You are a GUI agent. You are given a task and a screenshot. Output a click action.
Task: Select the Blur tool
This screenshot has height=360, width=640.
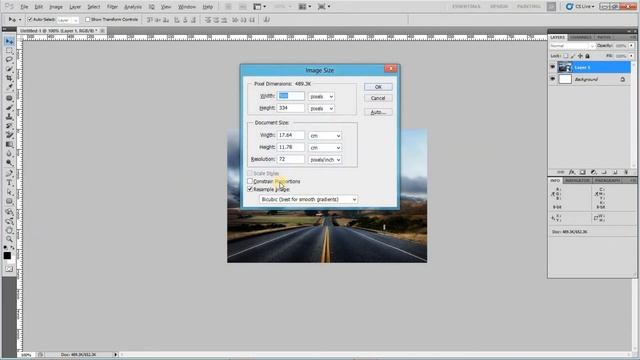coord(9,153)
